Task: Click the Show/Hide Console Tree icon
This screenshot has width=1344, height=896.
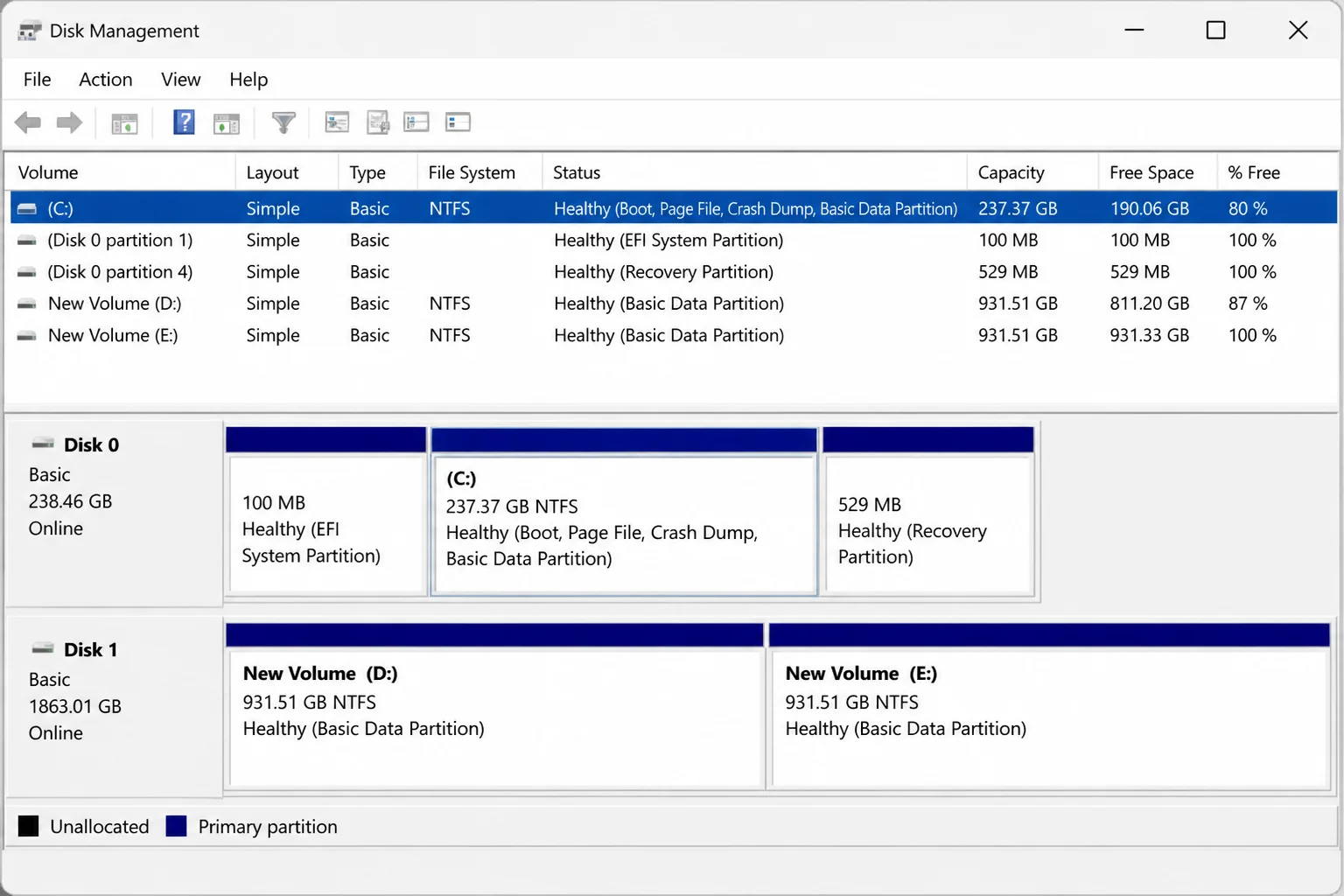Action: coord(124,123)
